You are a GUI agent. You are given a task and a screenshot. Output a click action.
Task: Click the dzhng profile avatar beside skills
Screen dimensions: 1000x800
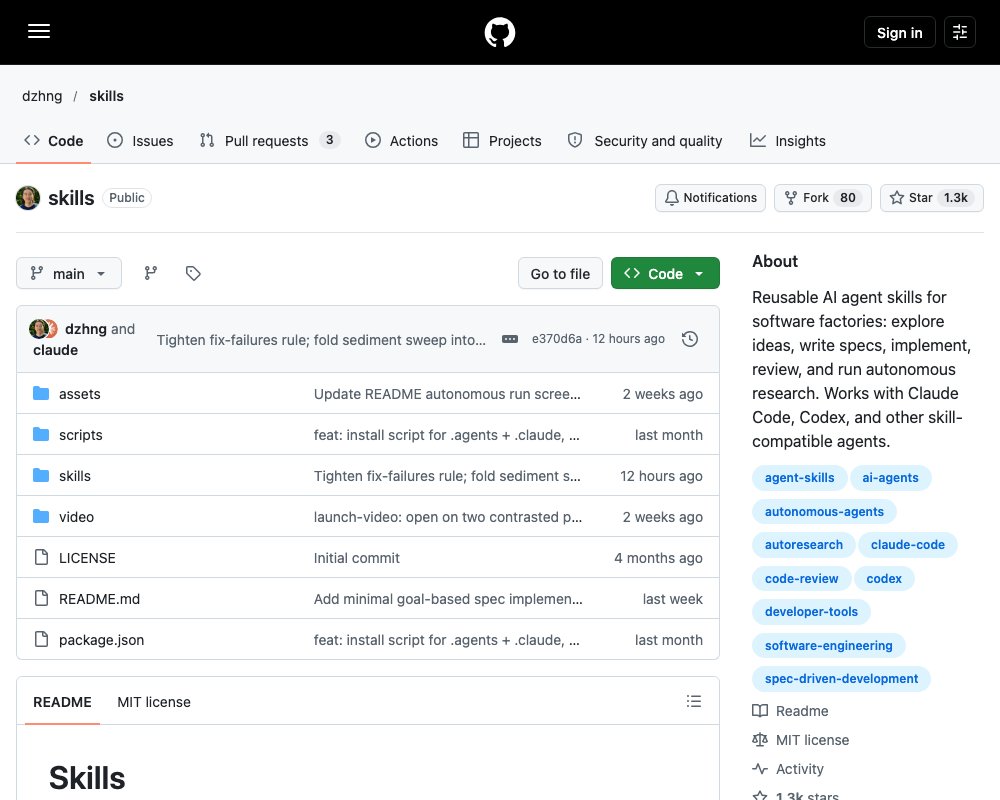(x=28, y=198)
